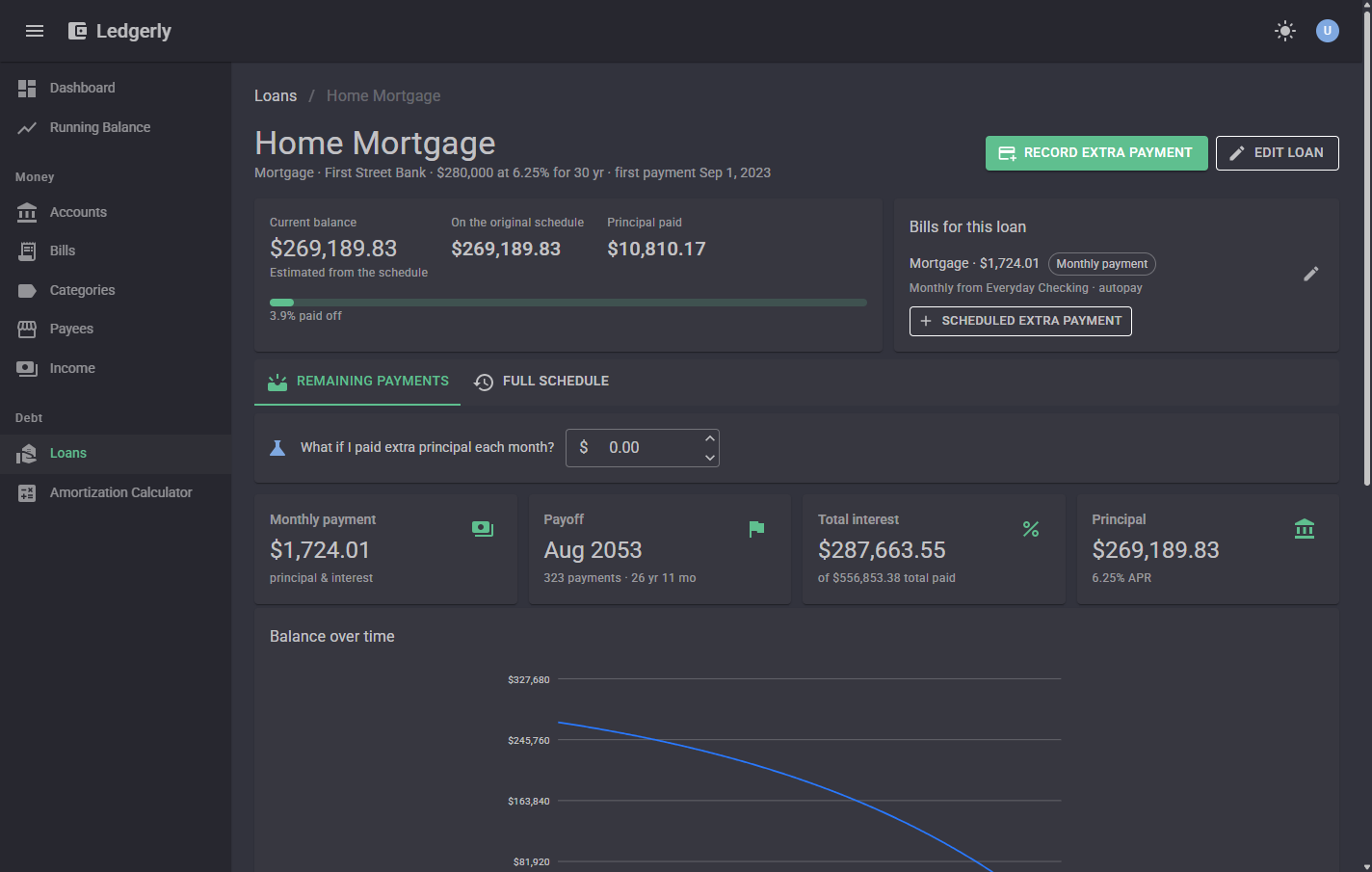The image size is (1372, 872).
Task: Click the Running Balance chart icon
Action: point(27,128)
